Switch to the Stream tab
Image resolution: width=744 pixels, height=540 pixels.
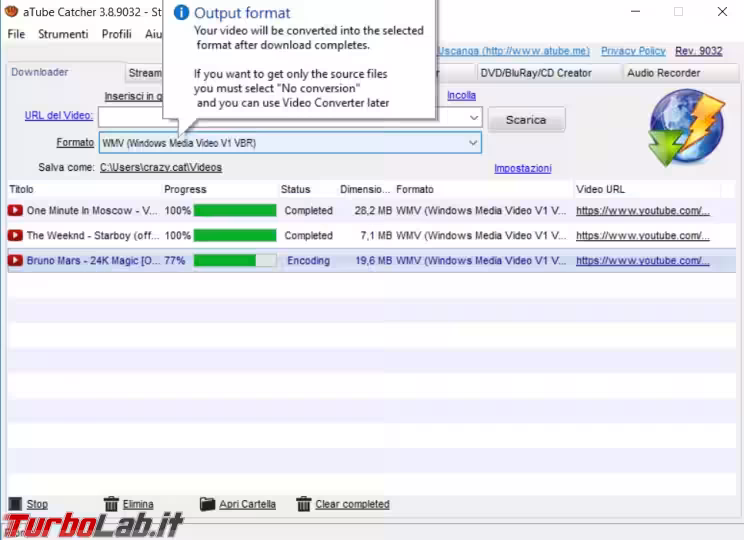click(145, 73)
